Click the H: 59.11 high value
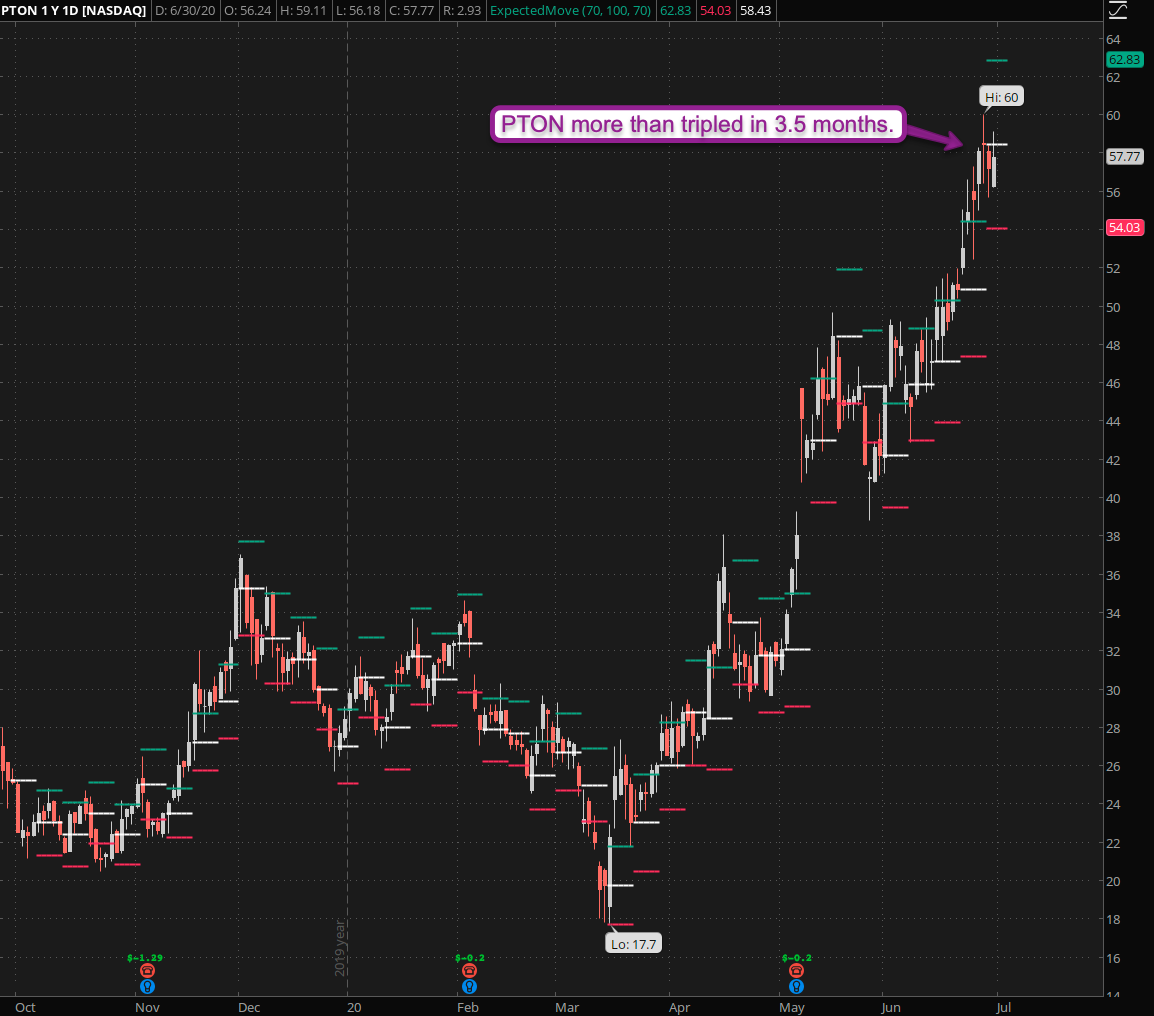The width and height of the screenshot is (1154, 1016). click(x=303, y=10)
